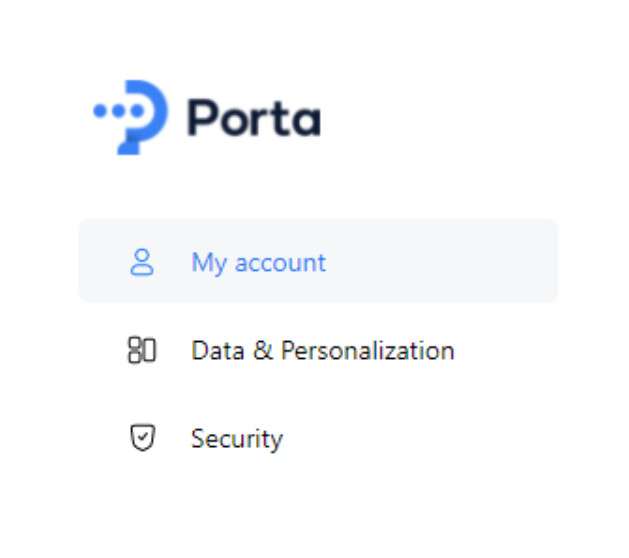The image size is (629, 558).
Task: Click empty area of highlighted My account row
Action: [441, 261]
